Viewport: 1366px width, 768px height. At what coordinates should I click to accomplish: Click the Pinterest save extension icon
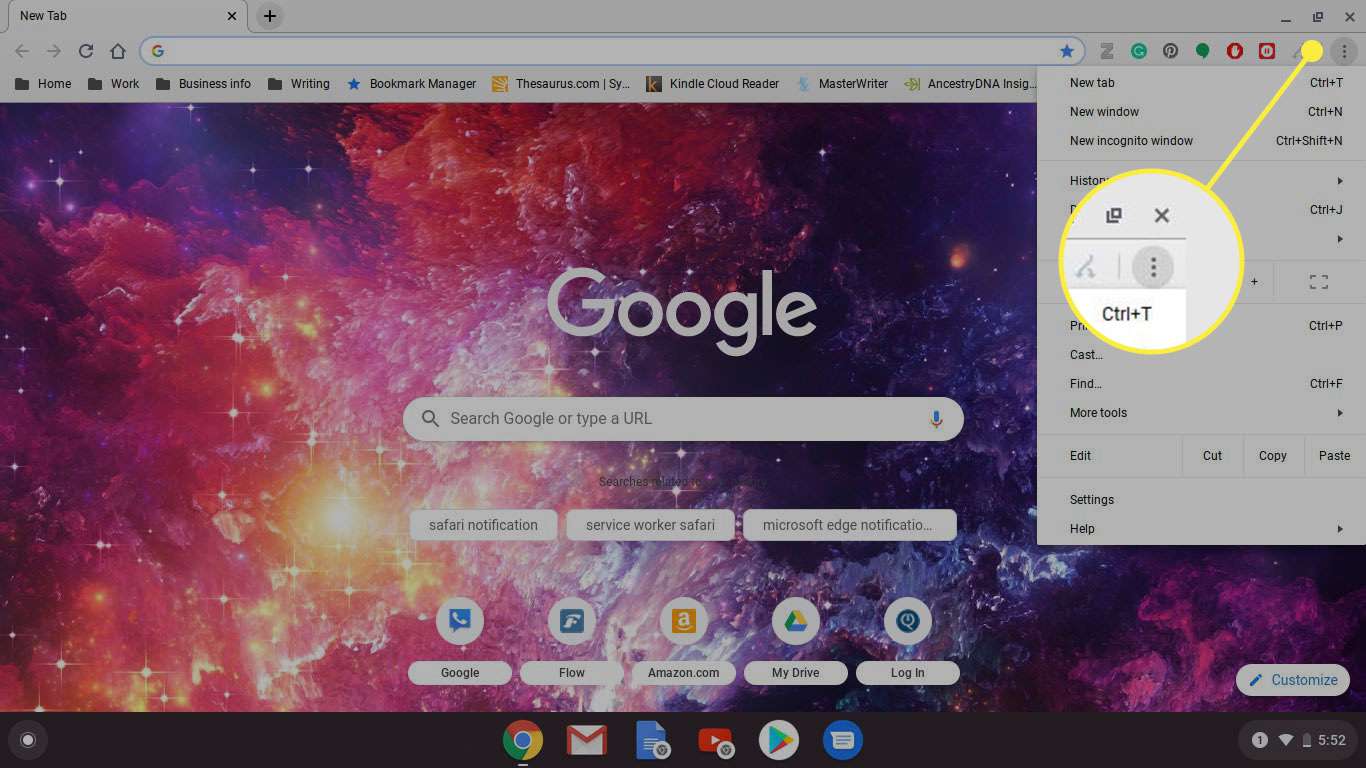1170,51
